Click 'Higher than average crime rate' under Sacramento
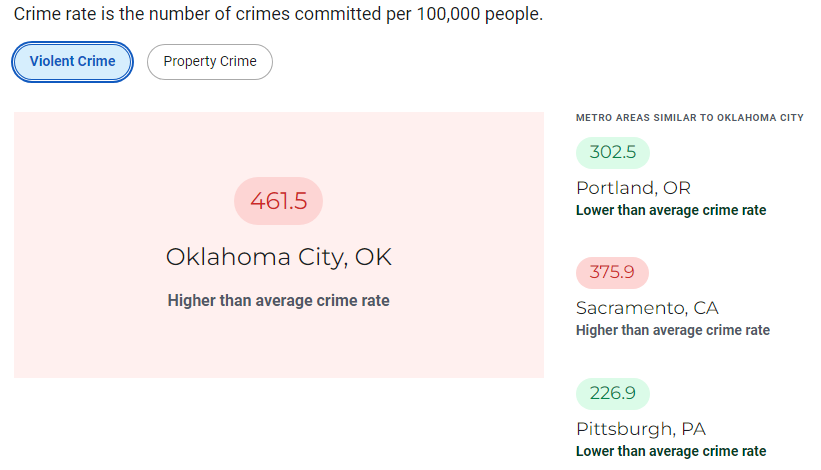 pos(673,330)
